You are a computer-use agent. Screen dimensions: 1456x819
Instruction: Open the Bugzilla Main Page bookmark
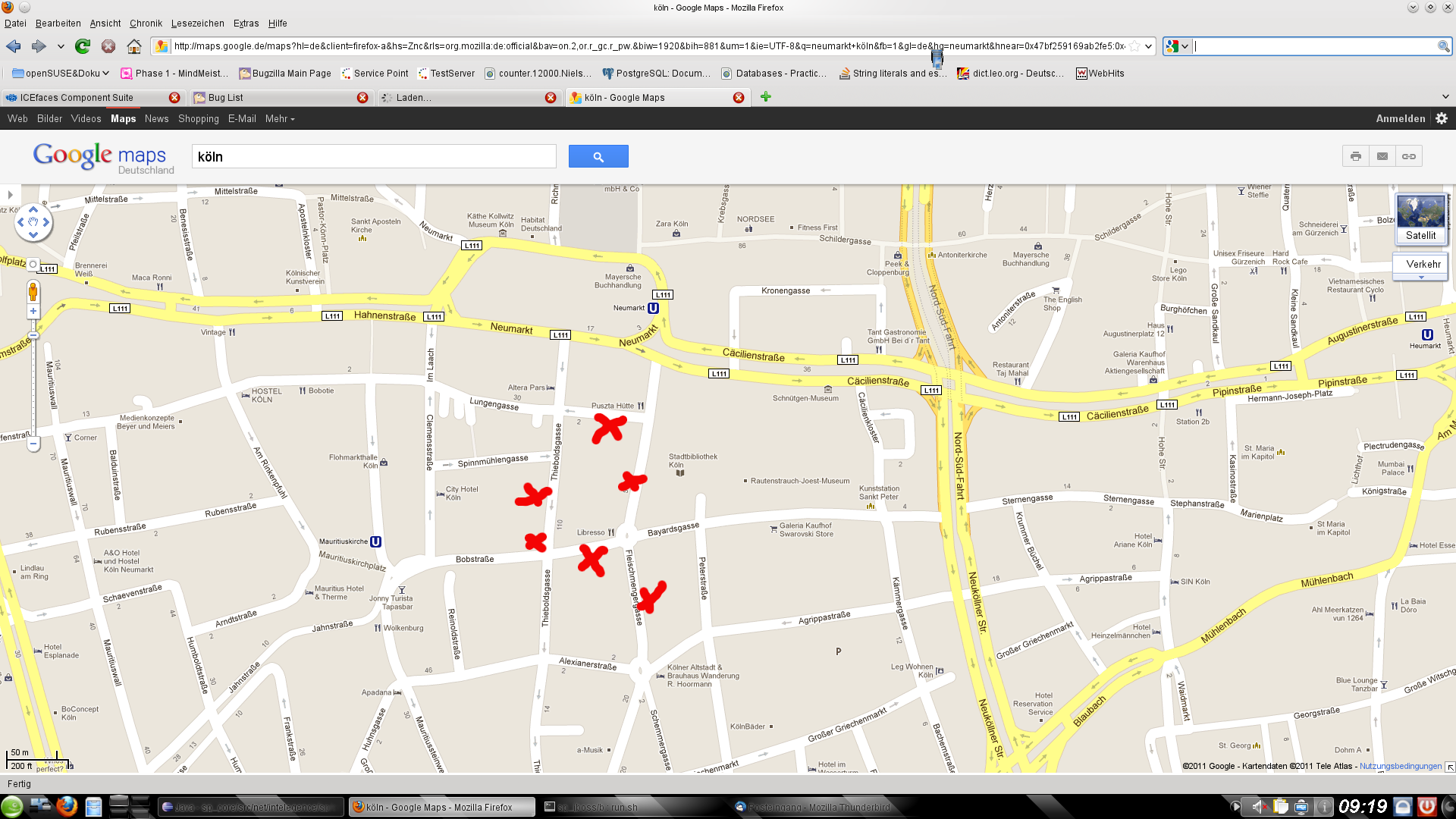tap(285, 74)
